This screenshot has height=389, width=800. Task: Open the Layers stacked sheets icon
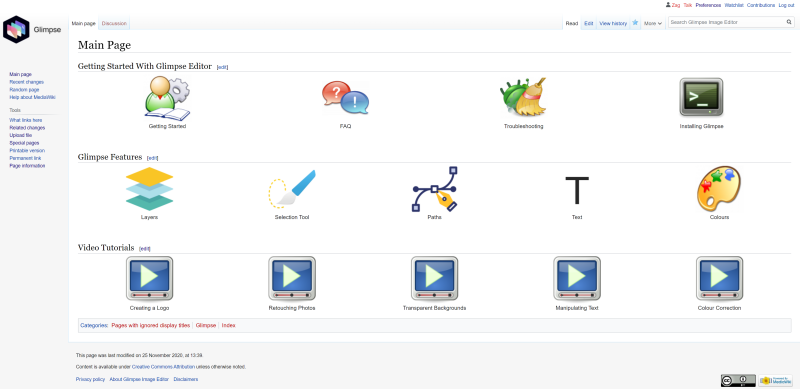tap(149, 189)
